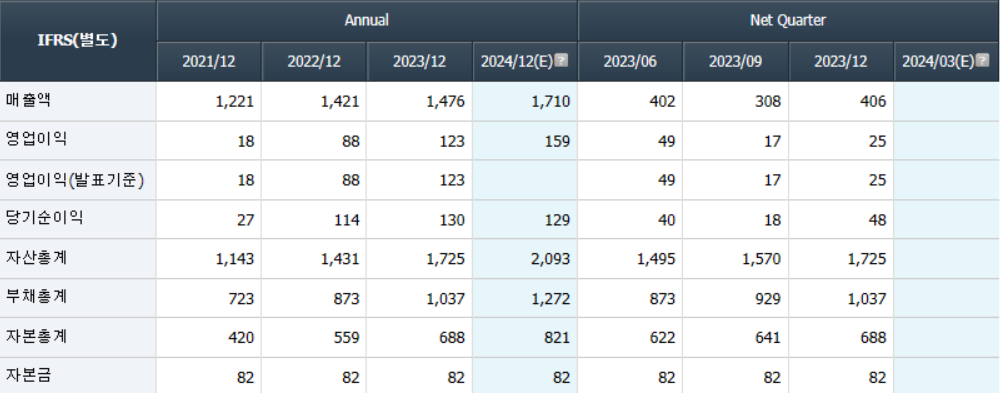The height and width of the screenshot is (393, 1000).
Task: Click 당기순이익 value 27 for 2021/12
Action: tap(246, 220)
